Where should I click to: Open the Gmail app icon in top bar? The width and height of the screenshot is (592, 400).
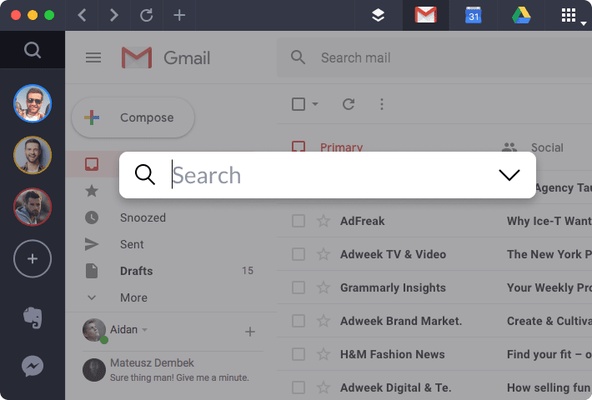point(426,15)
